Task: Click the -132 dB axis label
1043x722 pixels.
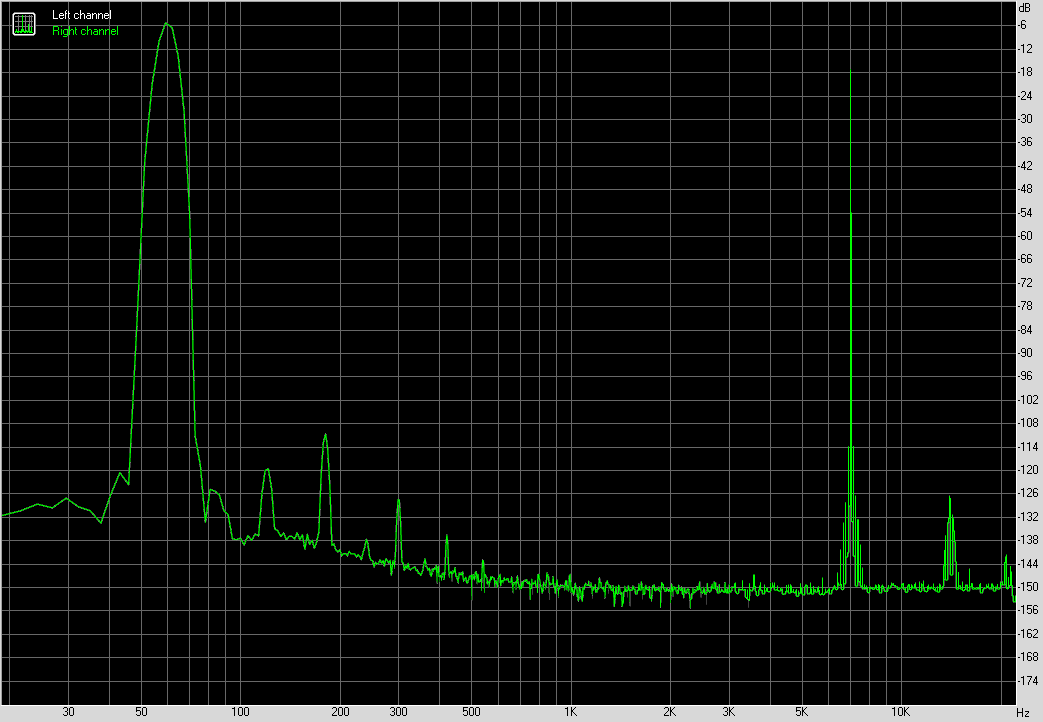Action: coord(1028,516)
